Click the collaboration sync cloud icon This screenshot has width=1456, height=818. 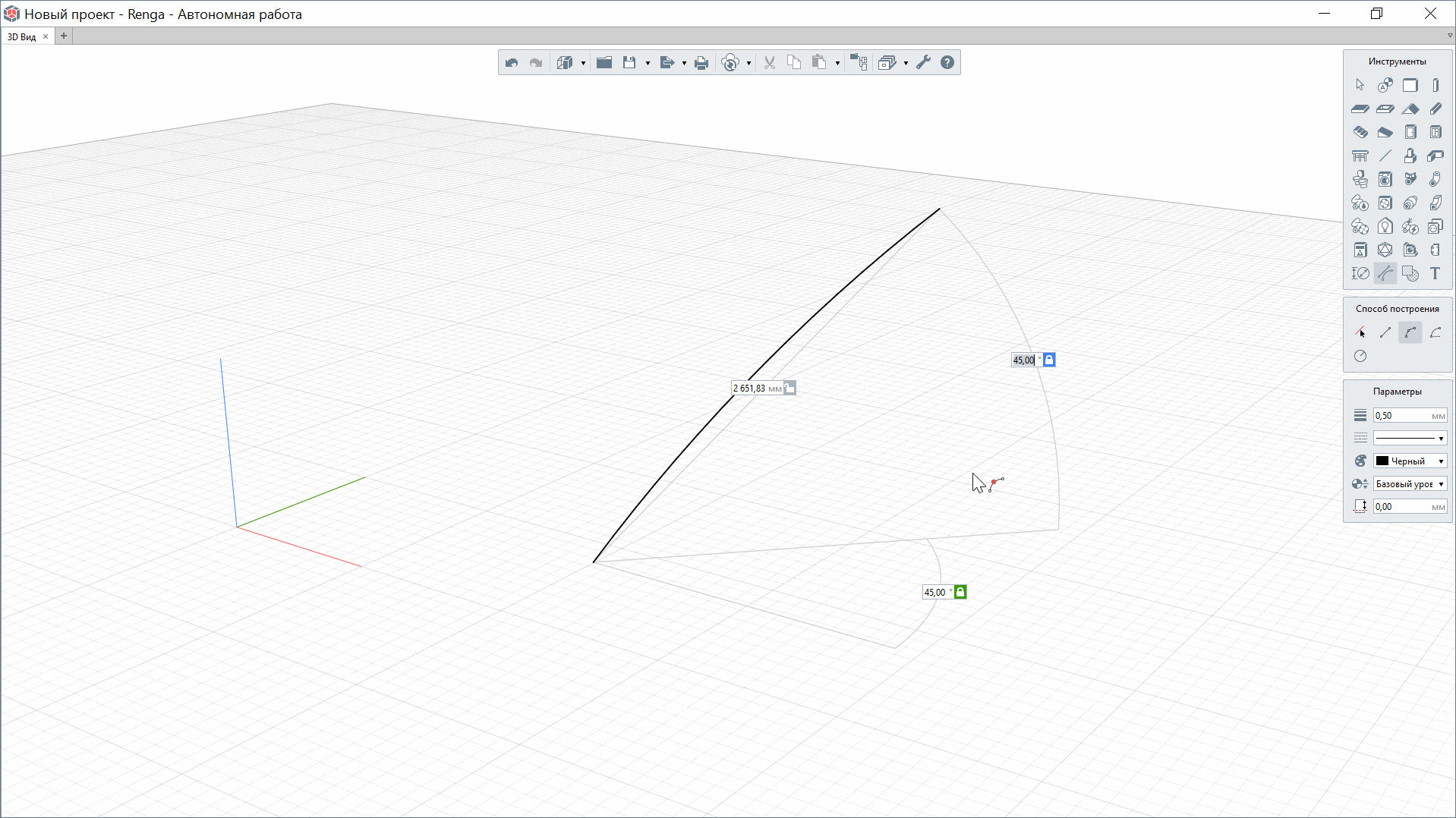coord(730,63)
